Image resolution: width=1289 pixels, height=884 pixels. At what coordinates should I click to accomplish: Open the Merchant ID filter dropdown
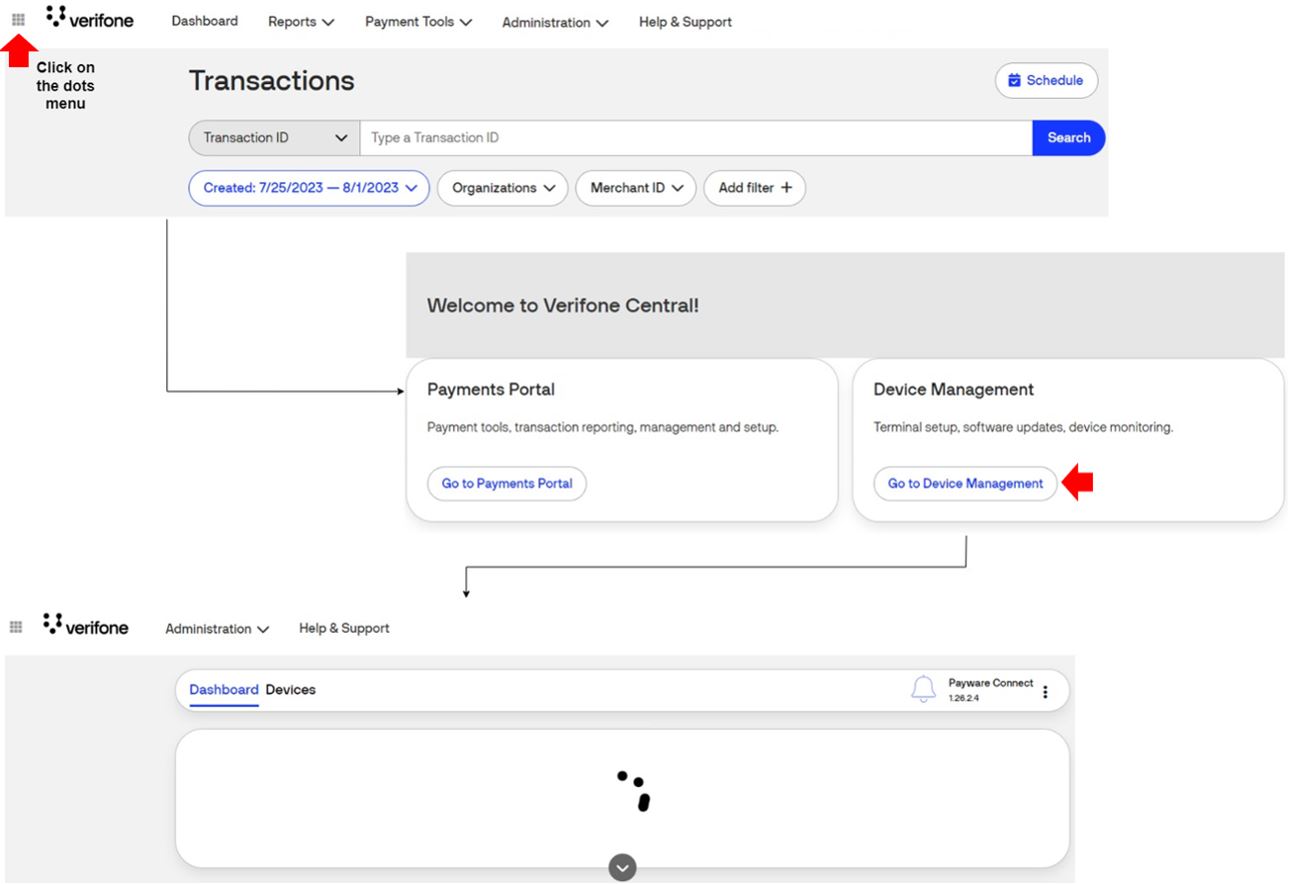[635, 188]
